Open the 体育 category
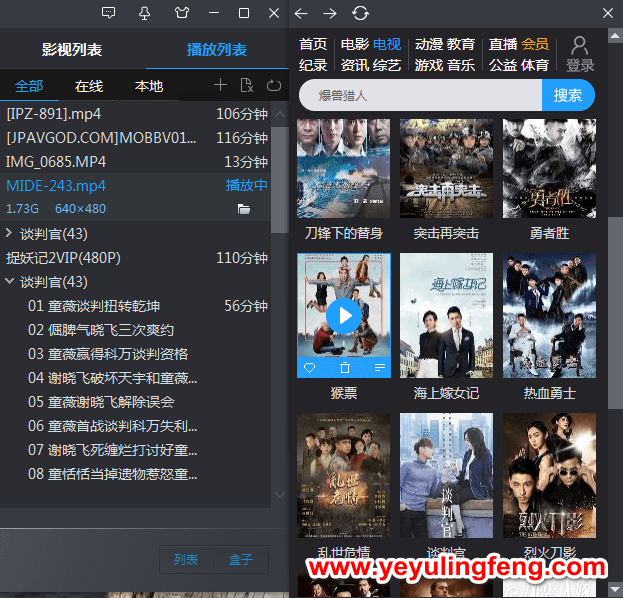 coord(535,65)
